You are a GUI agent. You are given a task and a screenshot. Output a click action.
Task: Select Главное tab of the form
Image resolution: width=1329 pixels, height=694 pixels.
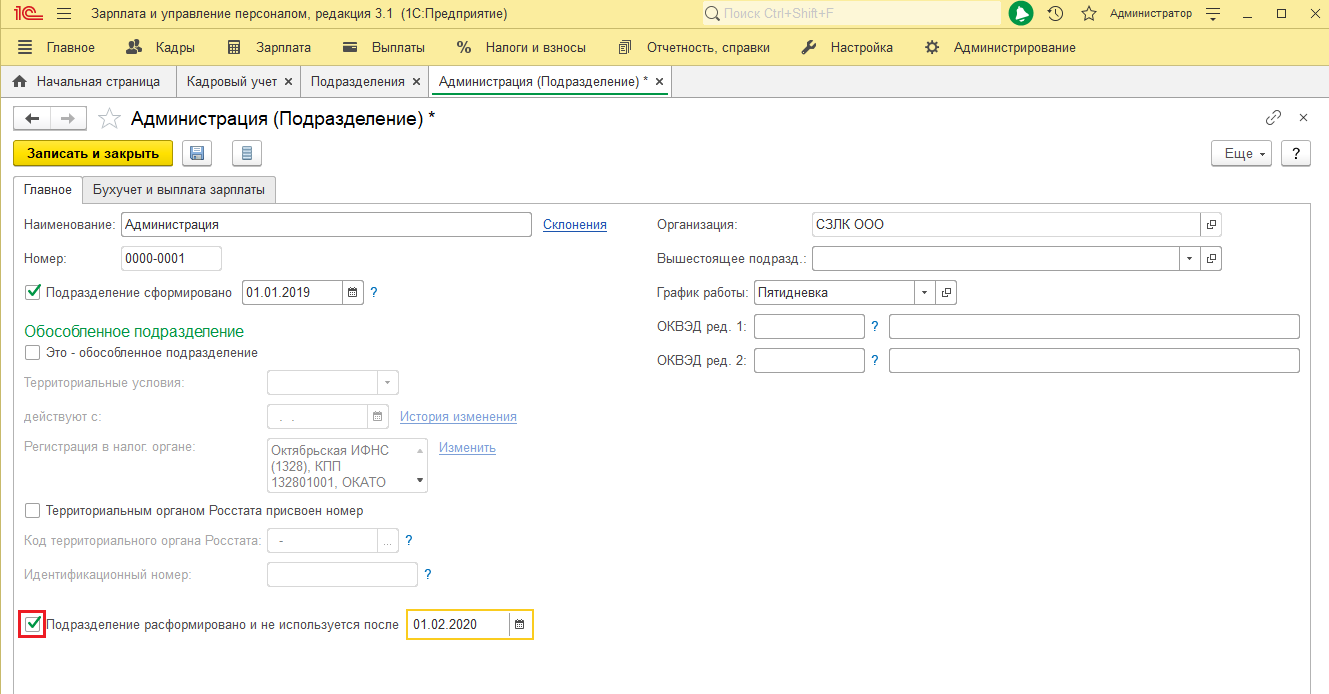coord(48,189)
